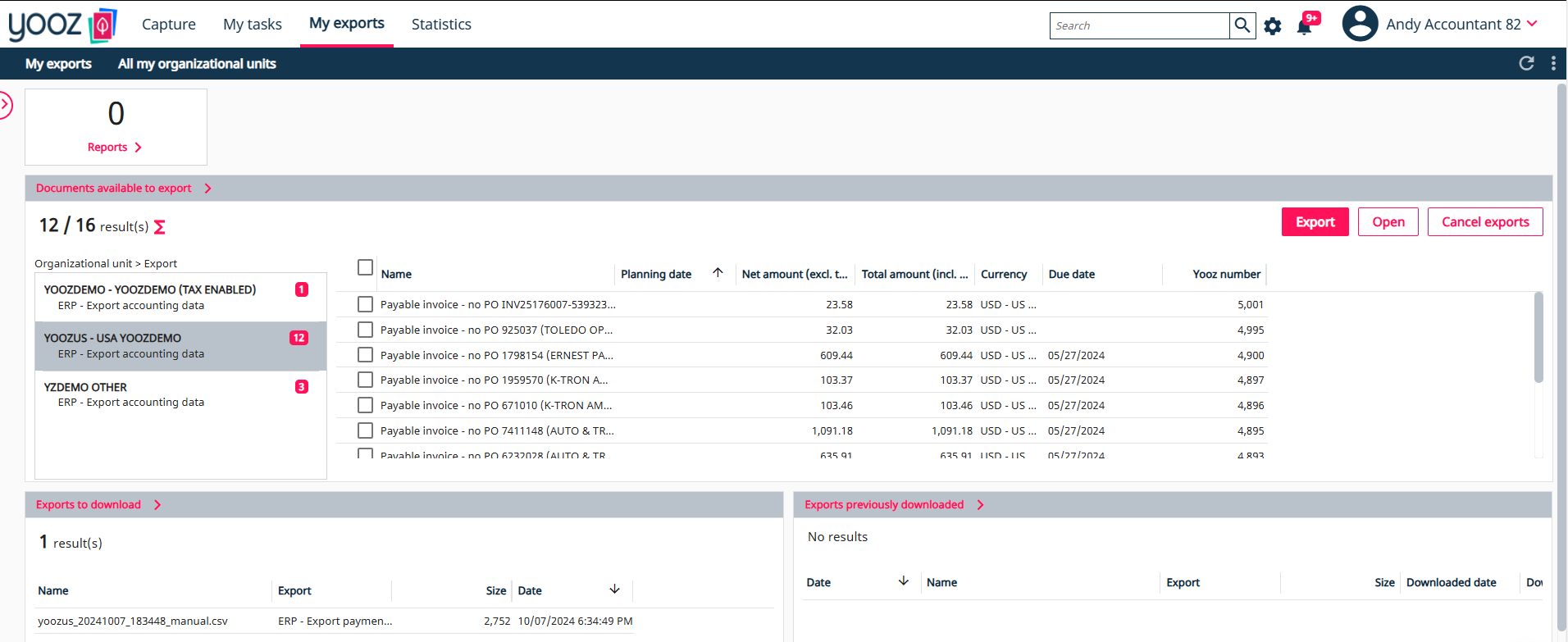Refresh the exports page
This screenshot has height=642, width=1568.
click(1526, 63)
